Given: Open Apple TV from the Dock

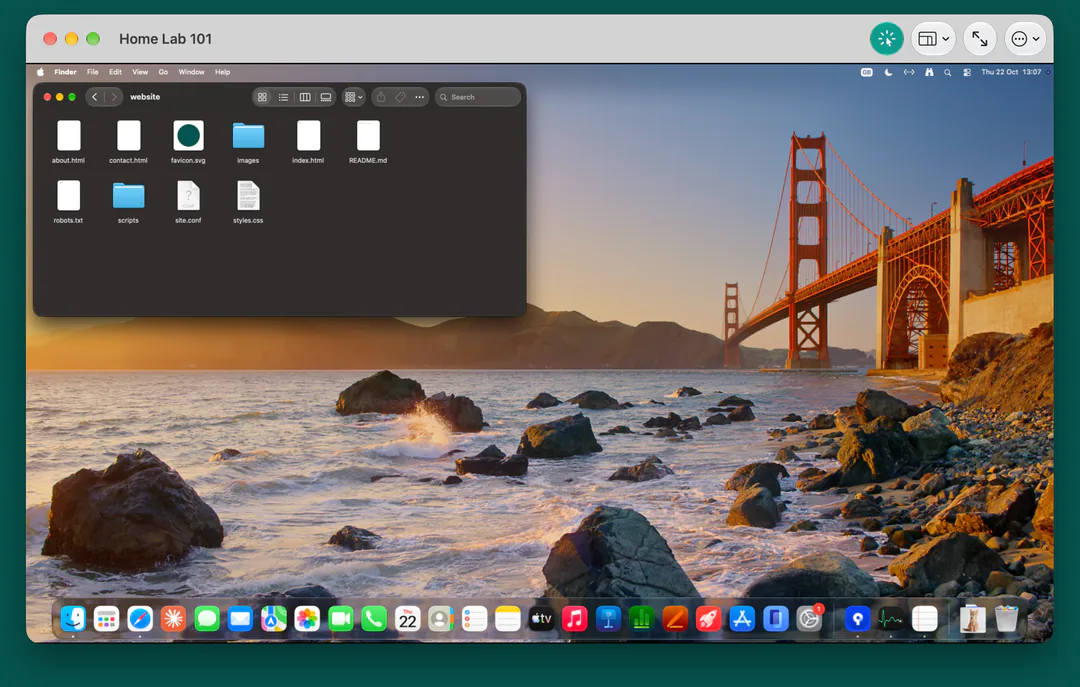Looking at the screenshot, I should (x=541, y=619).
